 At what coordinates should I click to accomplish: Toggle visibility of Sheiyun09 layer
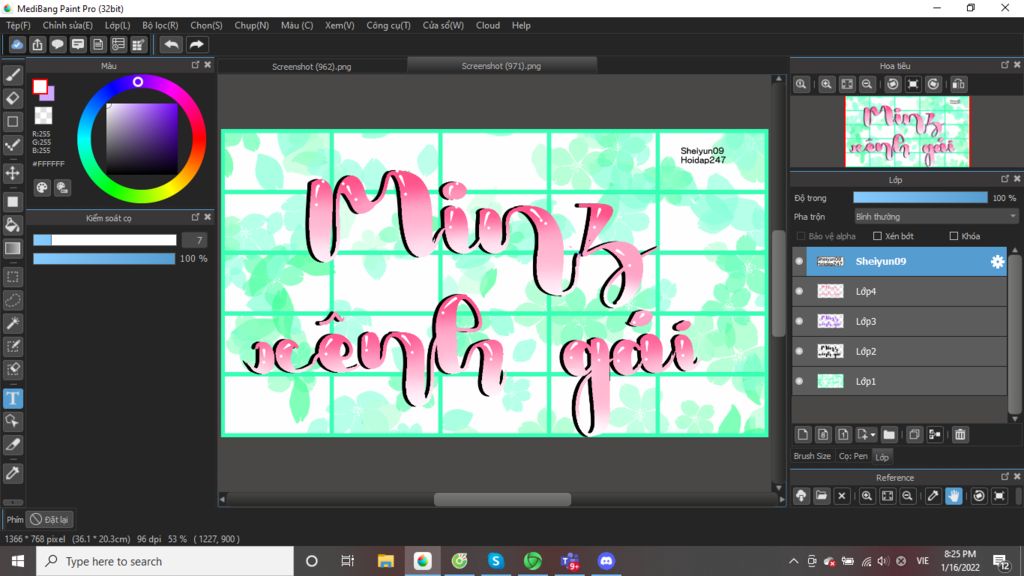point(799,261)
